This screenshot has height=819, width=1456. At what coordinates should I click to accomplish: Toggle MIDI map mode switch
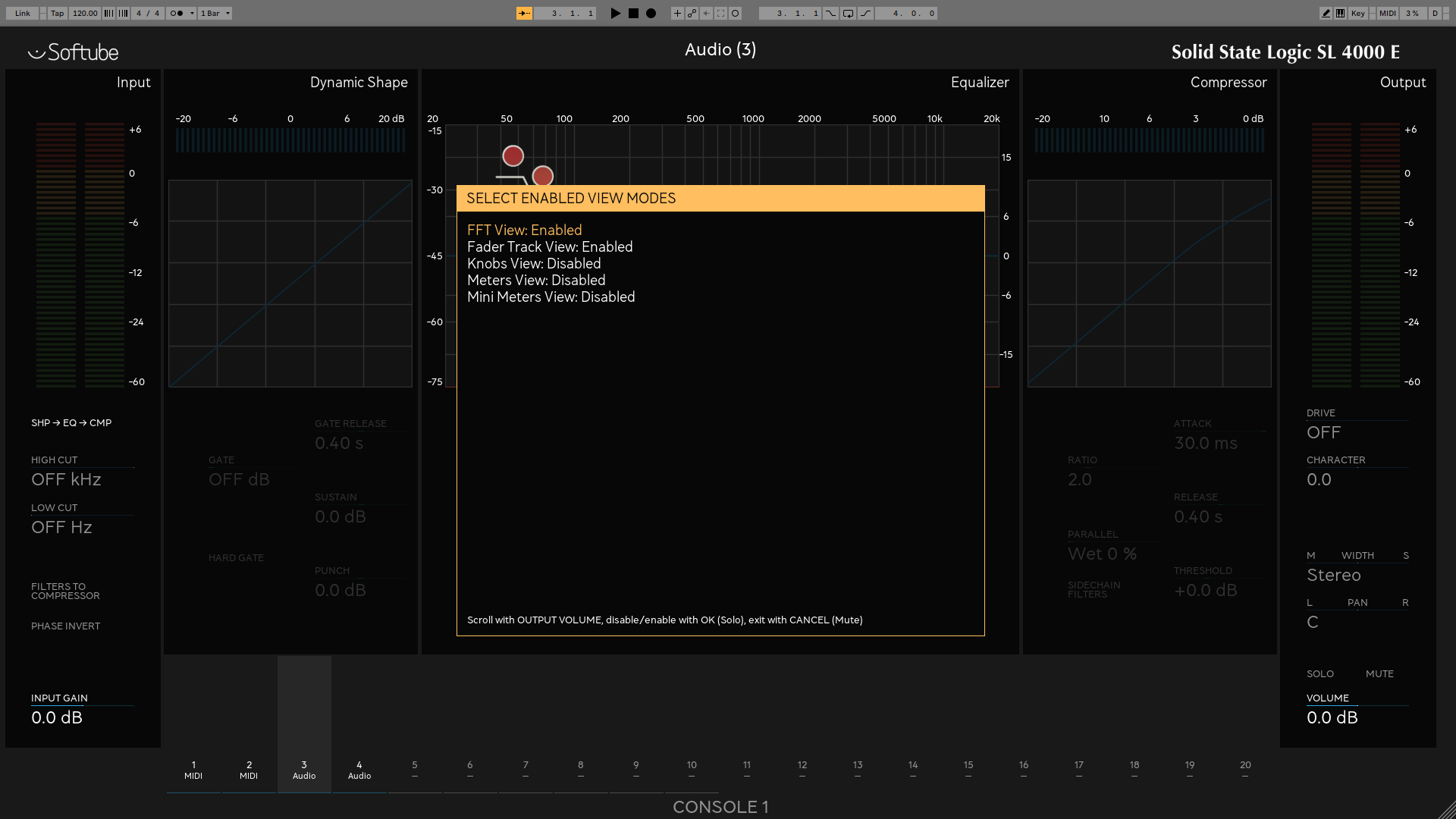[x=1387, y=13]
